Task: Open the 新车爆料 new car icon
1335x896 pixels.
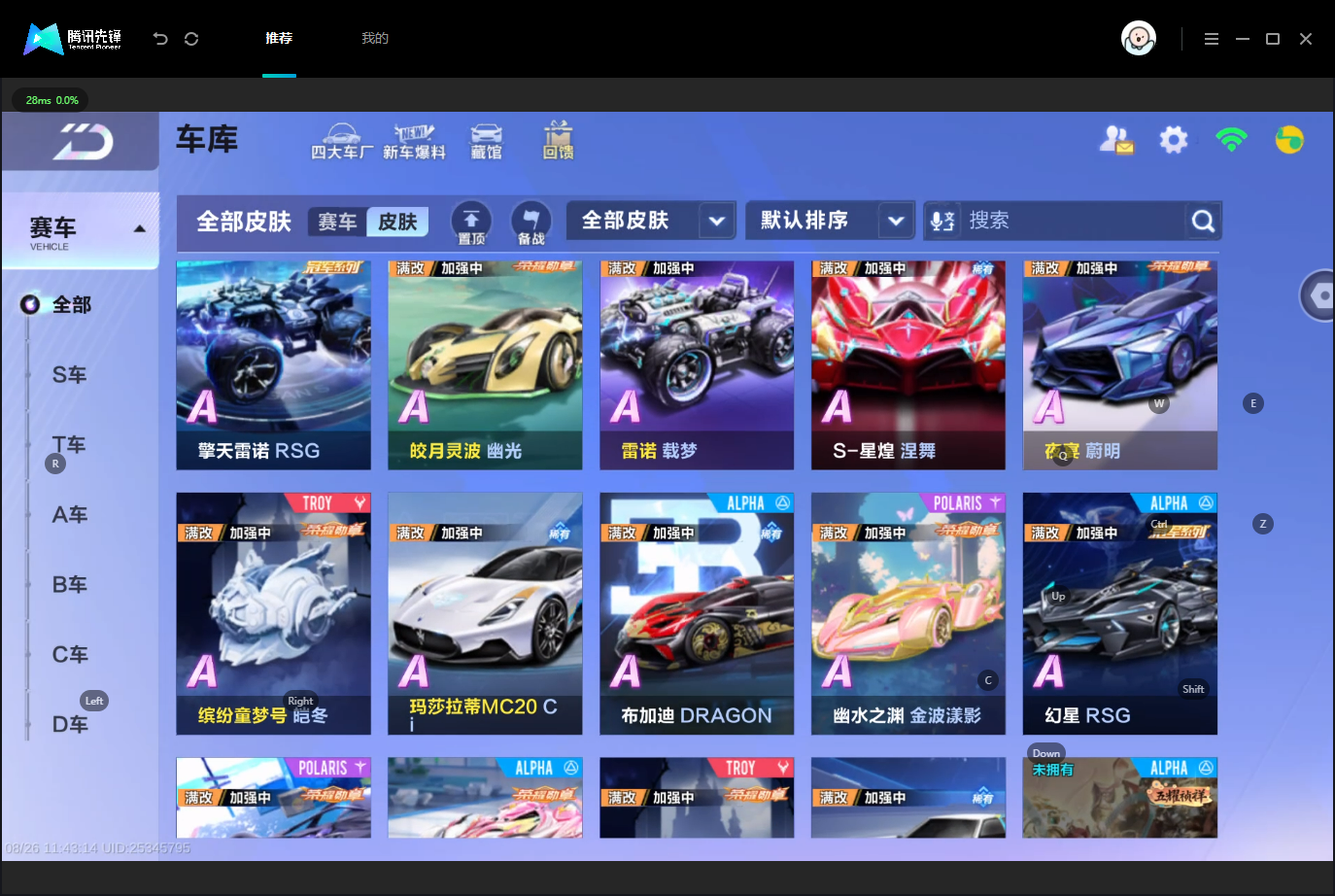Action: click(414, 141)
